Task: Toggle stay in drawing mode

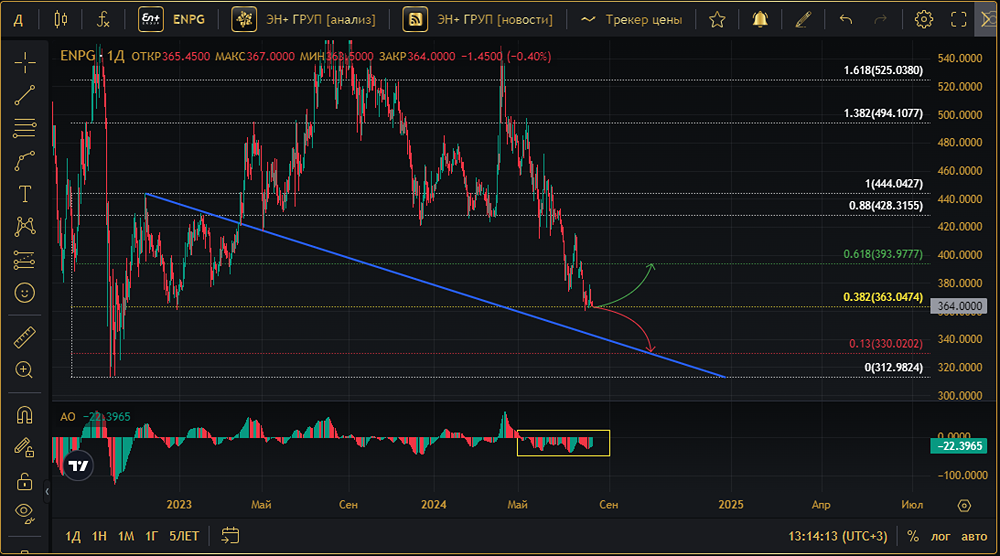Action: coord(25,448)
